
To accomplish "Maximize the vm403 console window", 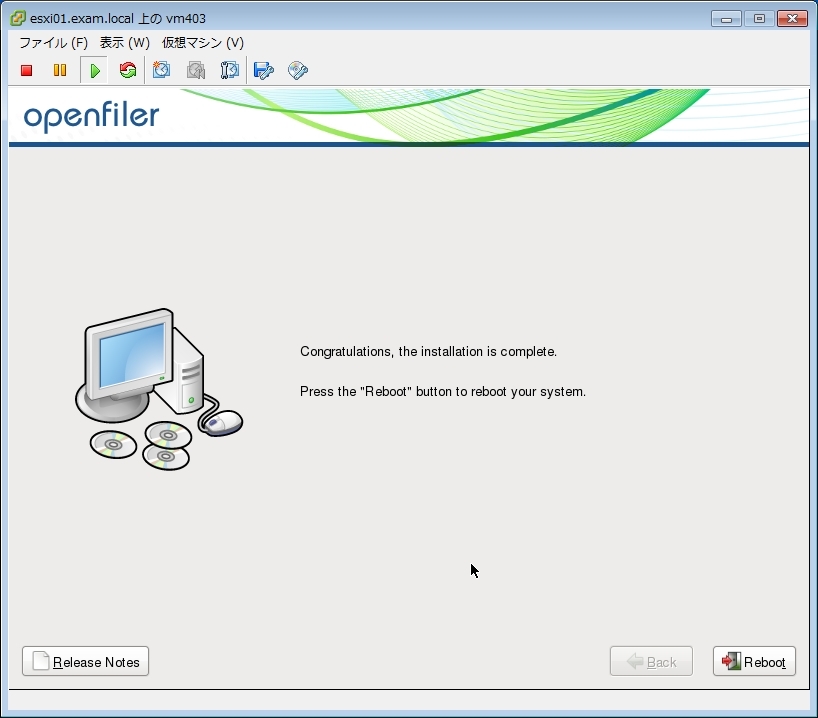I will pyautogui.click(x=760, y=19).
